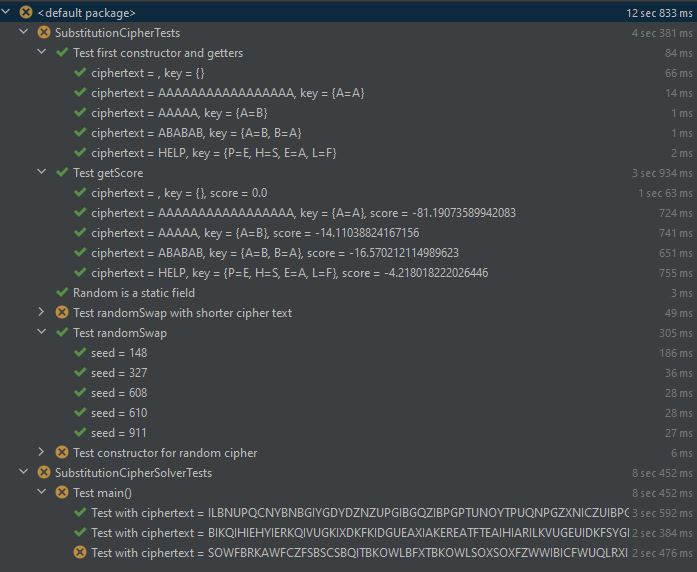Screen dimensions: 697x572
Task: Click passed icon for Random is a static field
Action: (62, 292)
